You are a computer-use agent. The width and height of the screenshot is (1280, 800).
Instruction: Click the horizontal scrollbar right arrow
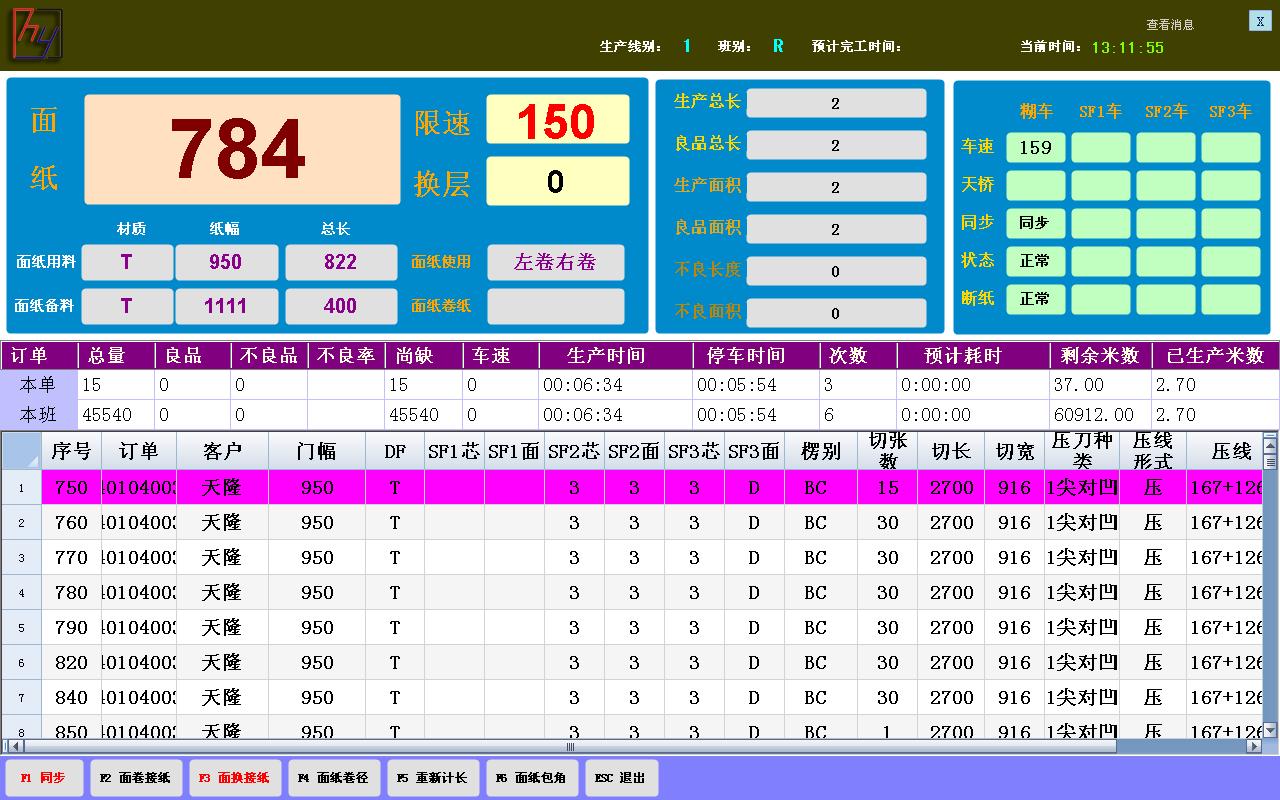[x=1253, y=746]
